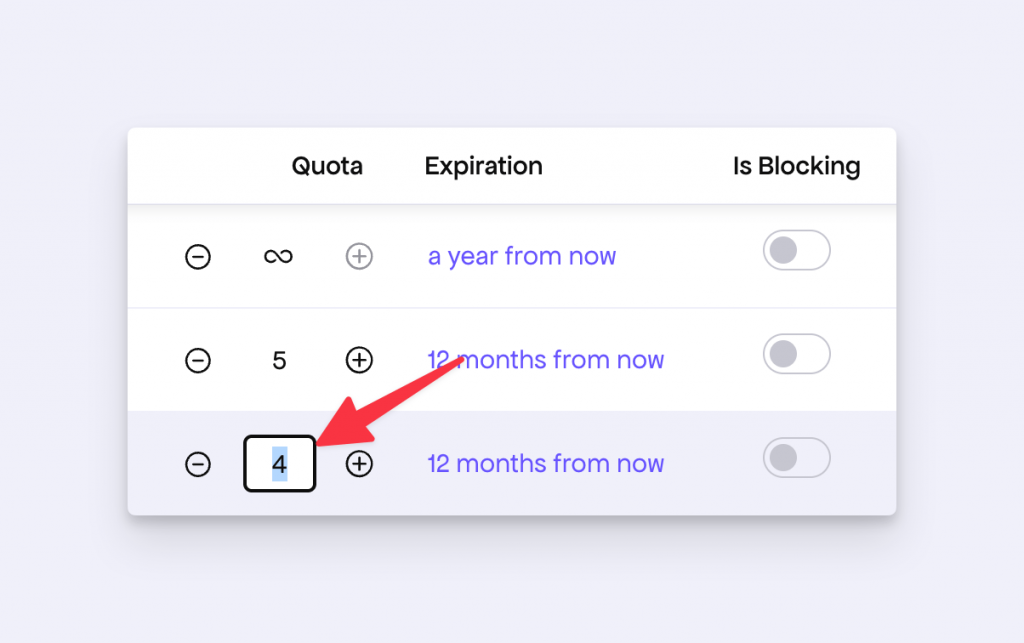
Task: Toggle Is Blocking on the second row
Action: click(796, 354)
